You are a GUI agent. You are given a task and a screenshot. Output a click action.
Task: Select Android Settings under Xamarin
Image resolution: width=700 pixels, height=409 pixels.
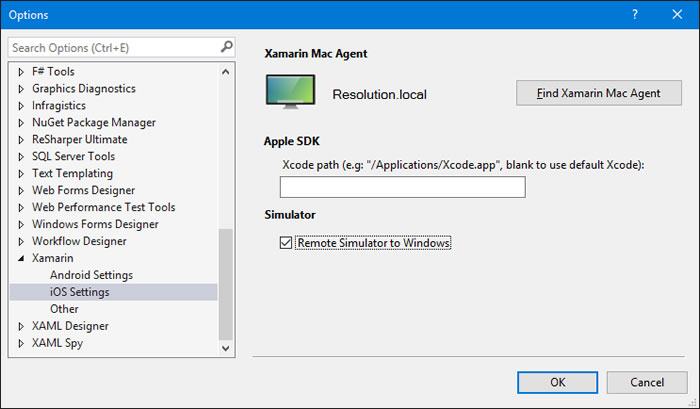point(91,275)
